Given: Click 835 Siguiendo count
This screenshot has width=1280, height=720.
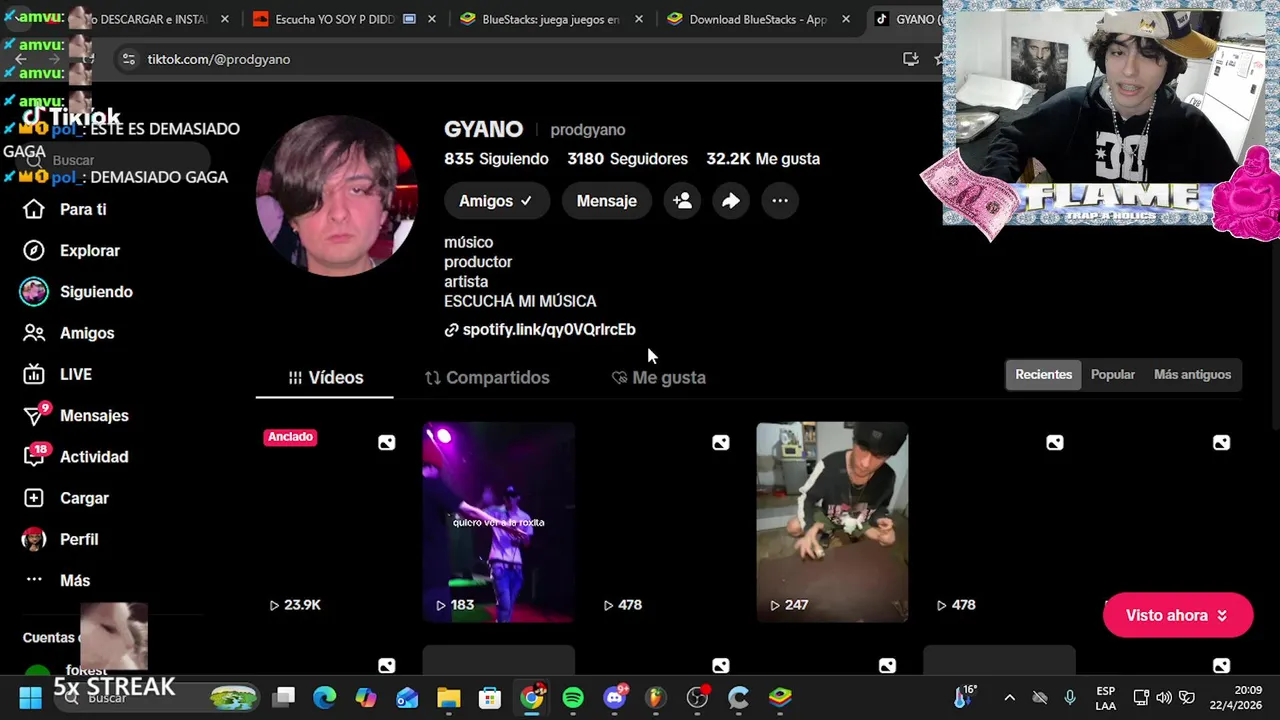Looking at the screenshot, I should point(496,159).
